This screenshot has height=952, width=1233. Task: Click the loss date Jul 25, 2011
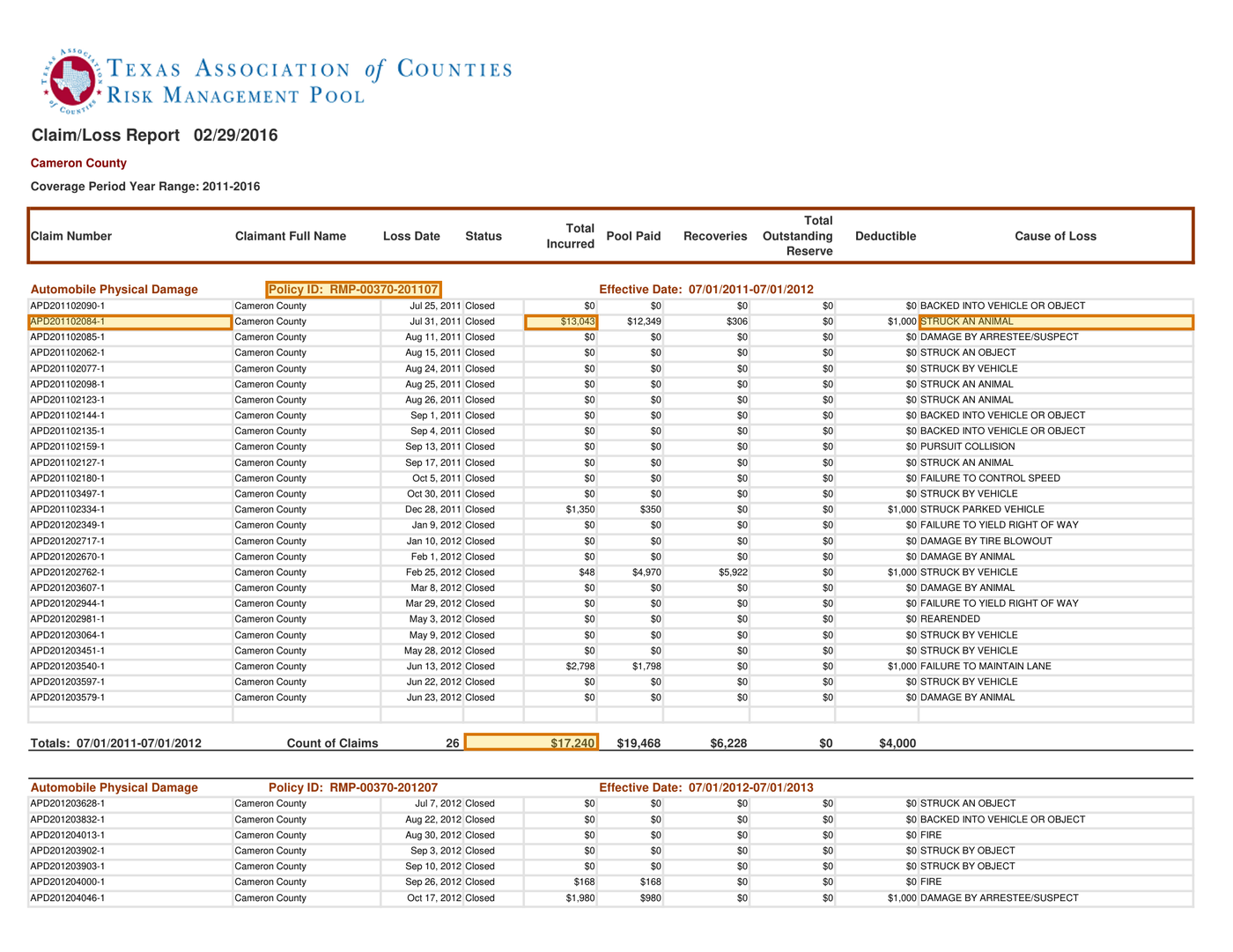point(435,306)
